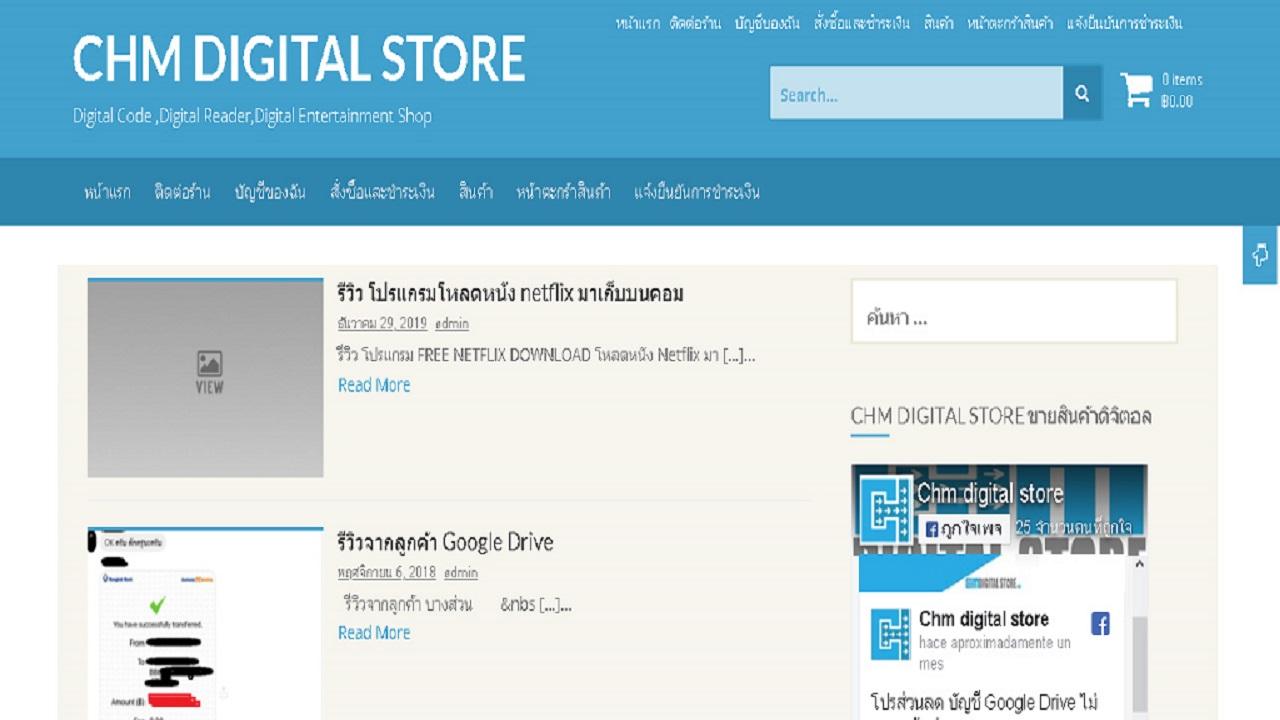Viewport: 1280px width, 720px height.
Task: Select แจ้งยืนยันการชำระเงิน in the main navigation bar
Action: point(697,192)
